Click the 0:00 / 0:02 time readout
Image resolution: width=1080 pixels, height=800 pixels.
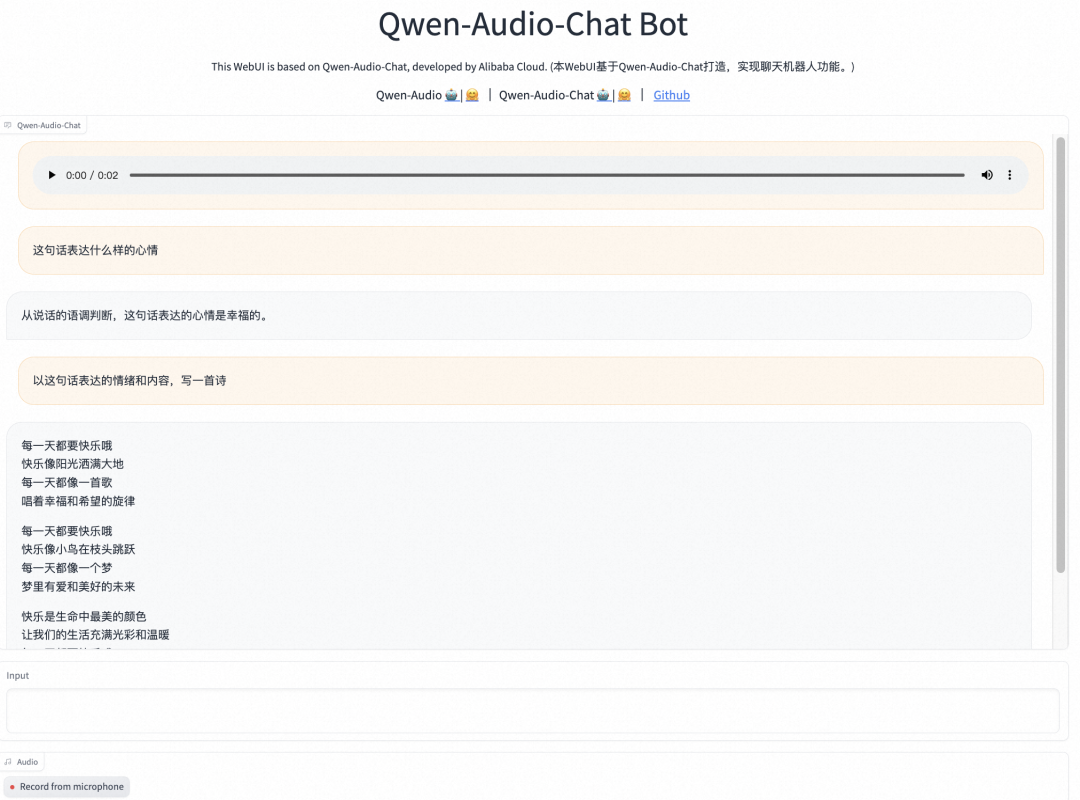click(92, 176)
